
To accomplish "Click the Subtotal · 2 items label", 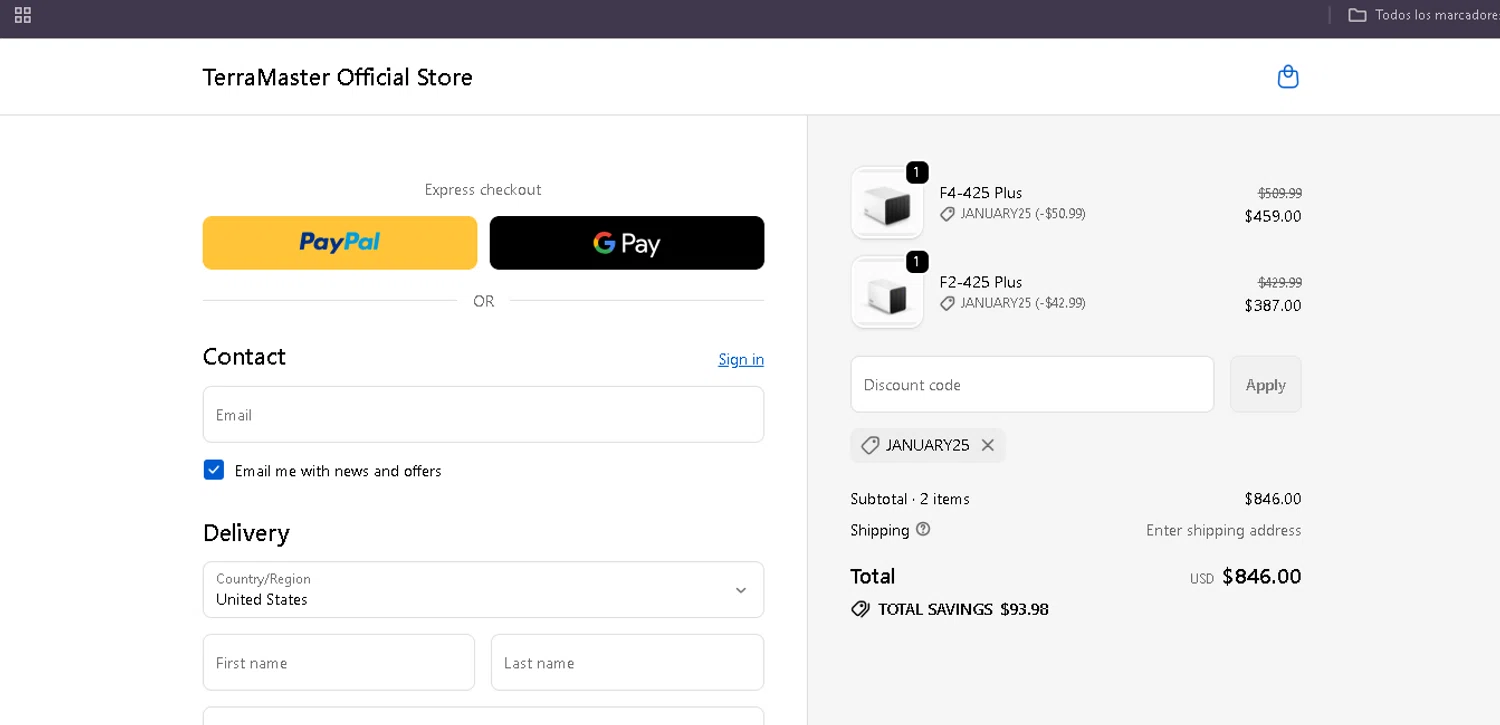I will click(x=910, y=498).
